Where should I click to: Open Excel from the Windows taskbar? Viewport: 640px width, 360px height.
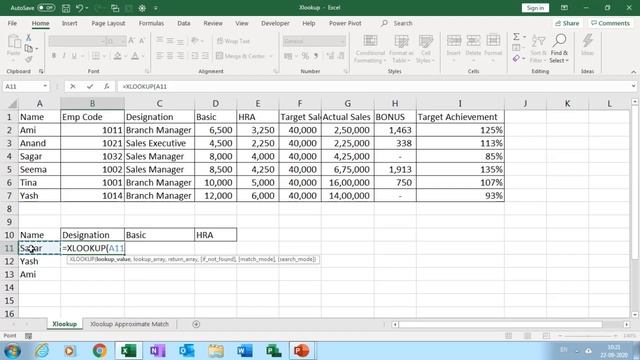pyautogui.click(x=129, y=351)
